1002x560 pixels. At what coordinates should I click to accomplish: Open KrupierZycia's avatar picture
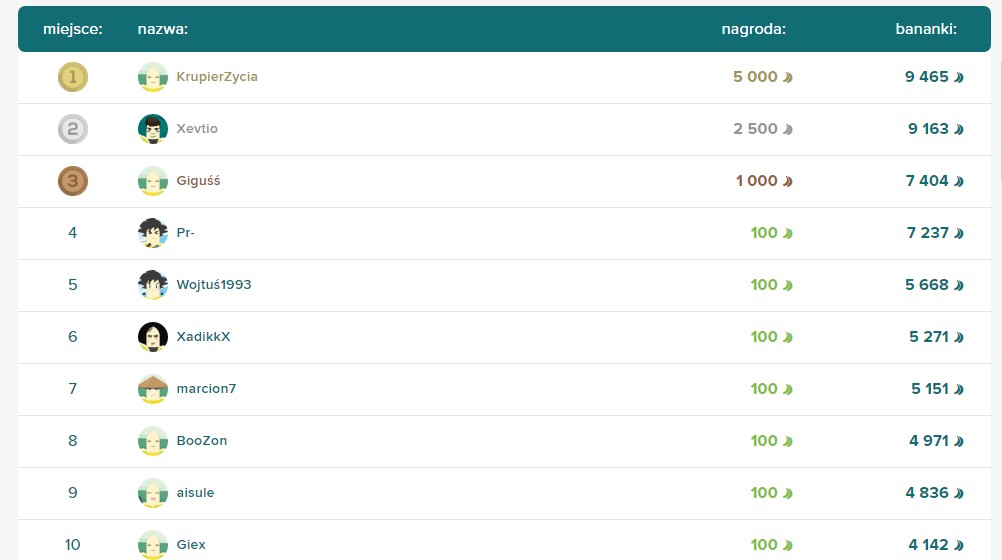click(x=153, y=77)
